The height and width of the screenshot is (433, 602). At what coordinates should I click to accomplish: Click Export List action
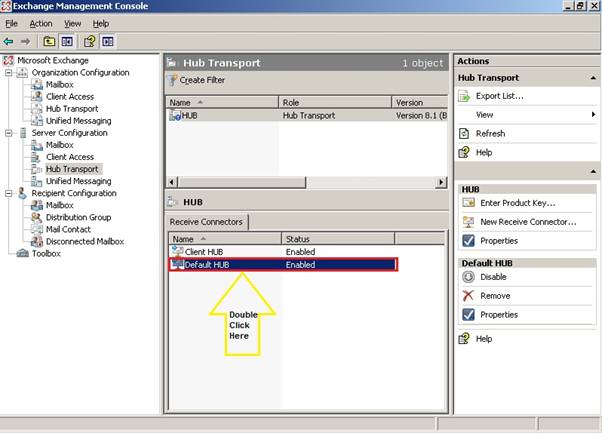[x=499, y=96]
